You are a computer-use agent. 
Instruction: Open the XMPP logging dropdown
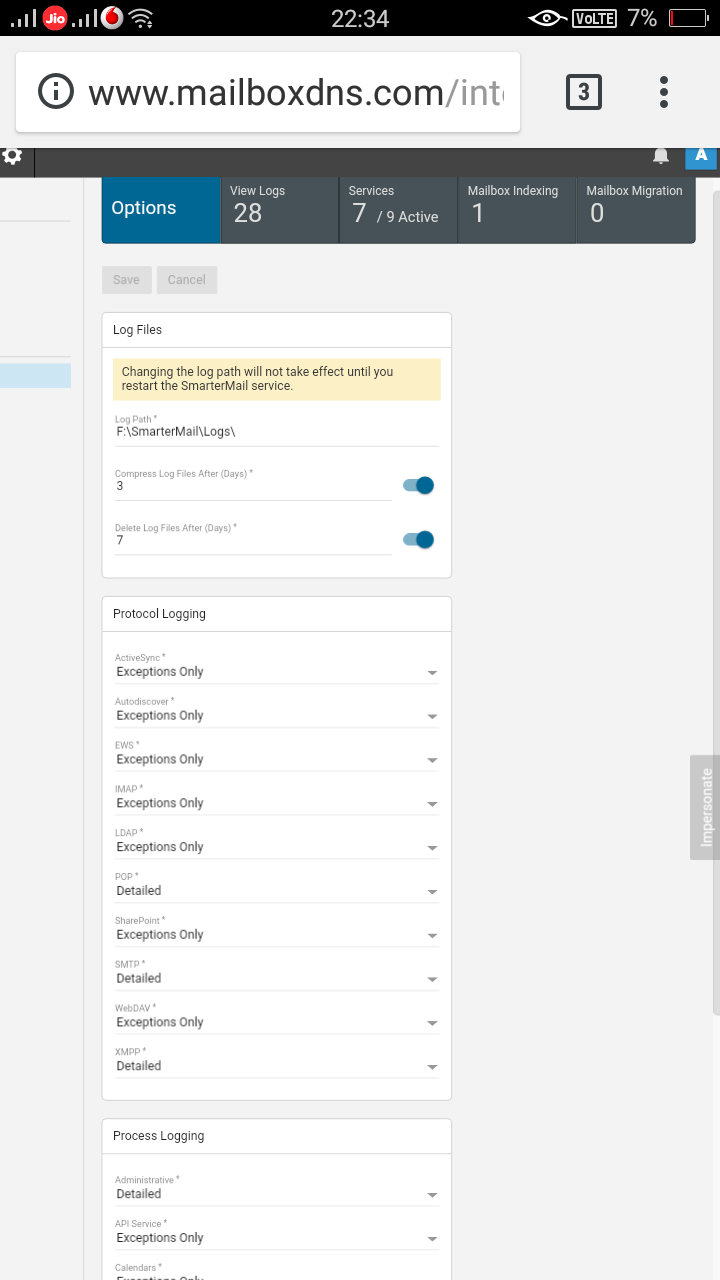[x=276, y=1066]
